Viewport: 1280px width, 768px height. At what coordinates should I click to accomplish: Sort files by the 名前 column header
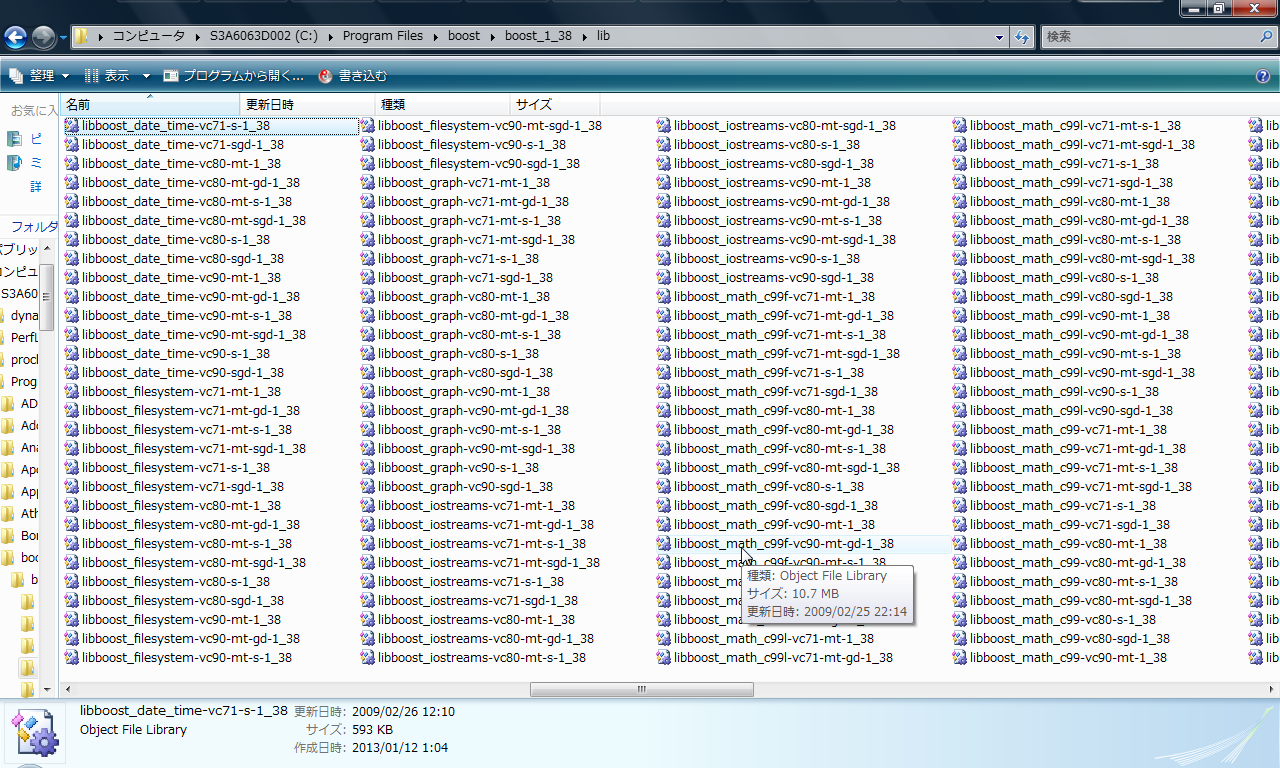[x=78, y=104]
